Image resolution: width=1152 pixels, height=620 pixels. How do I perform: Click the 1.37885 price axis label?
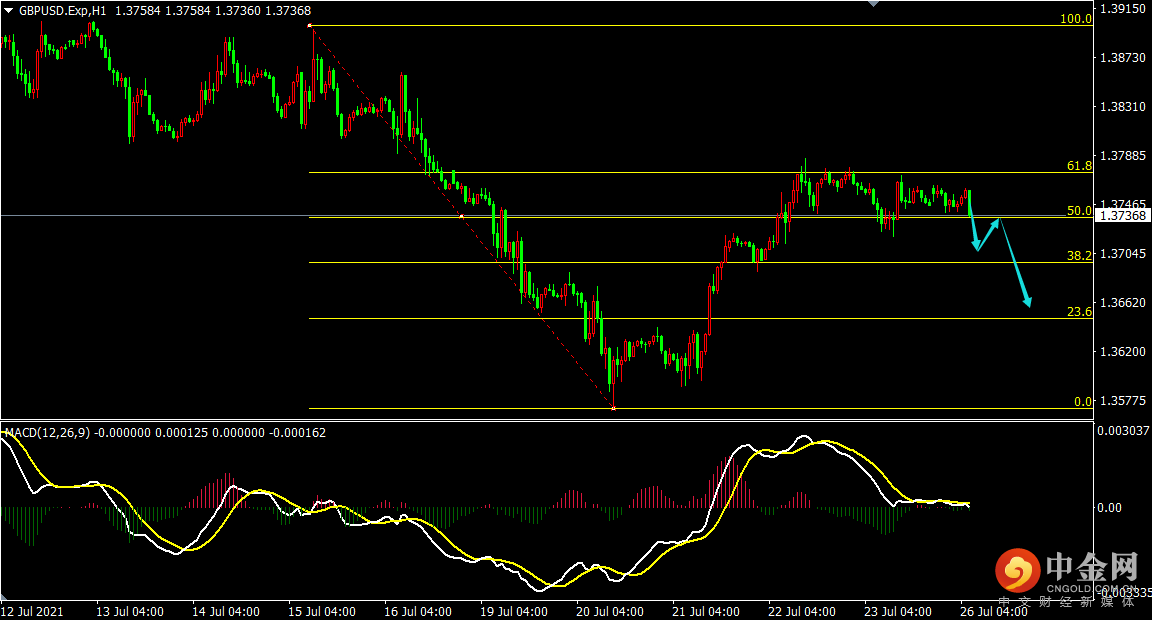[x=1123, y=156]
